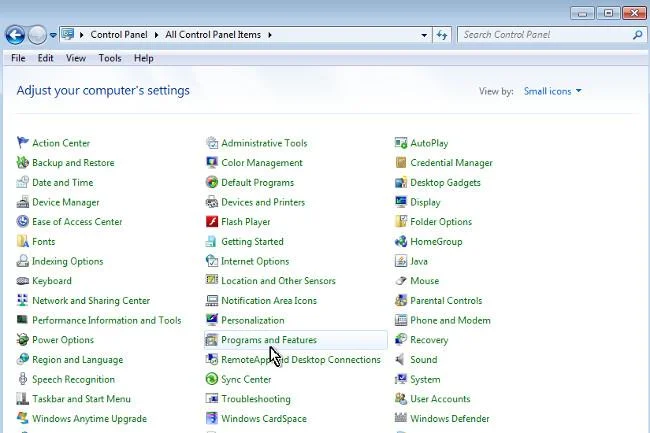Click the Internet Options icon
The height and width of the screenshot is (433, 650).
(212, 261)
